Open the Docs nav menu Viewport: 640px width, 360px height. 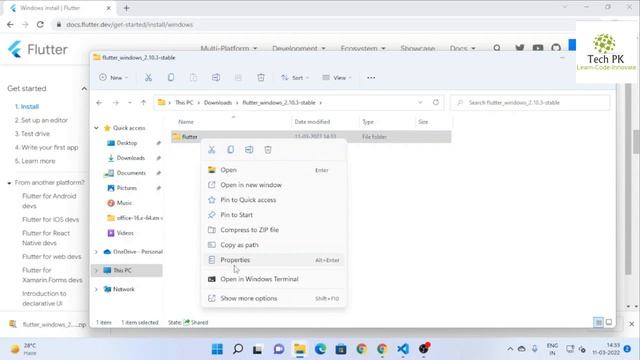pos(462,49)
